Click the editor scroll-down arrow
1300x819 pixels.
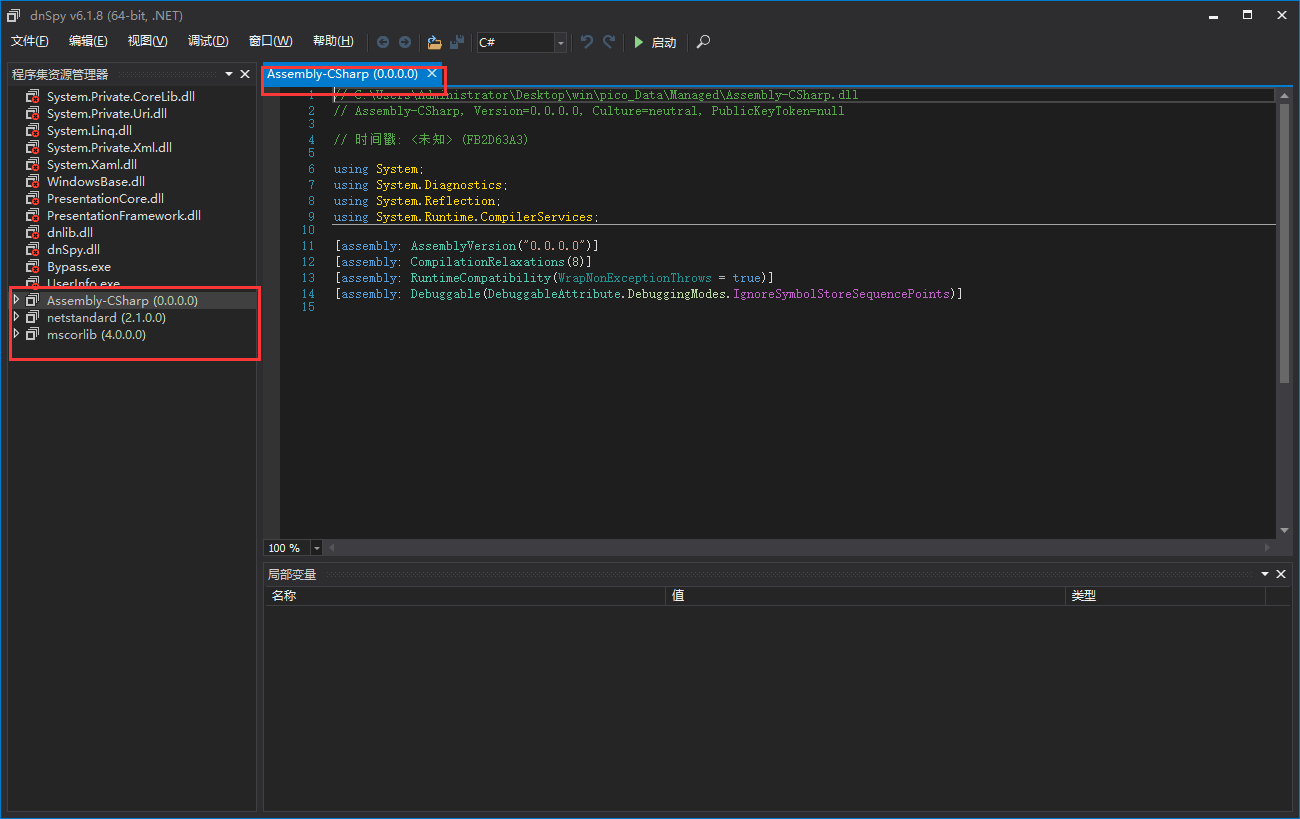pyautogui.click(x=1284, y=530)
